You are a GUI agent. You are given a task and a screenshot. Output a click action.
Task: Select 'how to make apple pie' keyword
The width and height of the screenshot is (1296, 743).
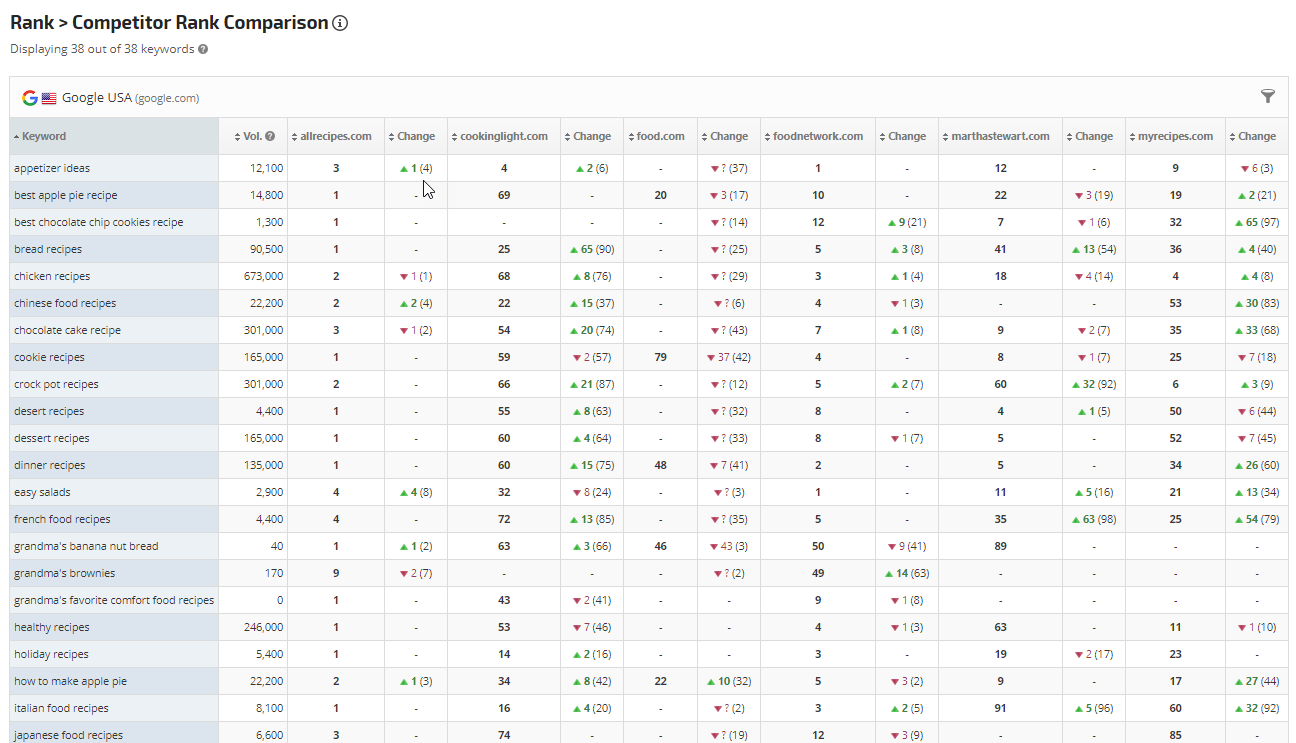(70, 681)
